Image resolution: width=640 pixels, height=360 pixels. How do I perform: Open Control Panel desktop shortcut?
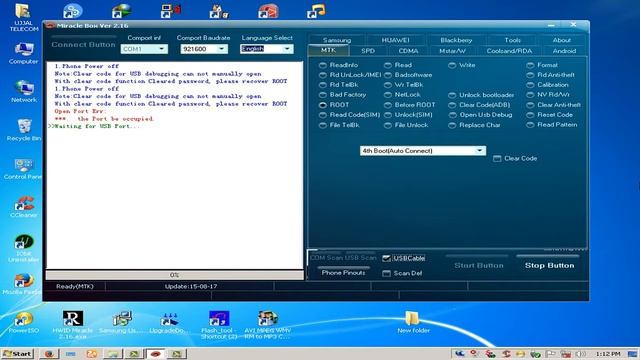(x=23, y=169)
